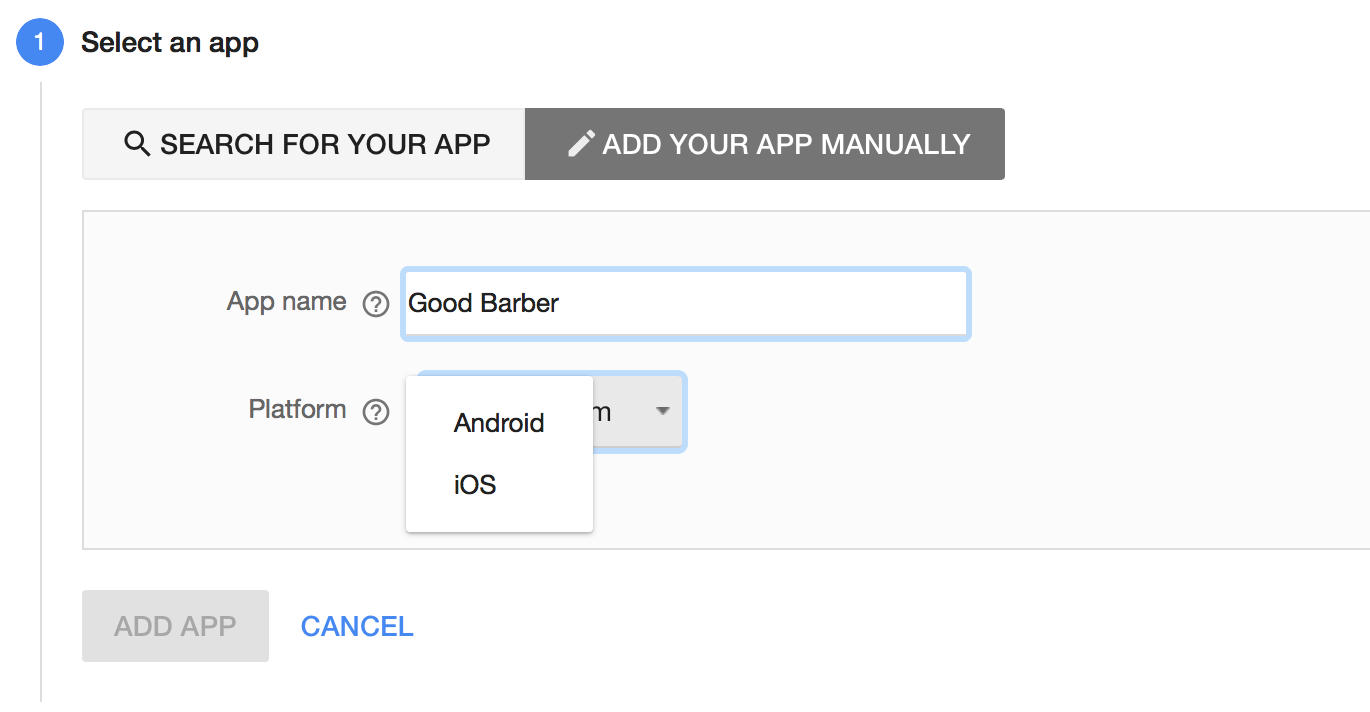
Task: Open the App name help icon
Action: pos(376,304)
